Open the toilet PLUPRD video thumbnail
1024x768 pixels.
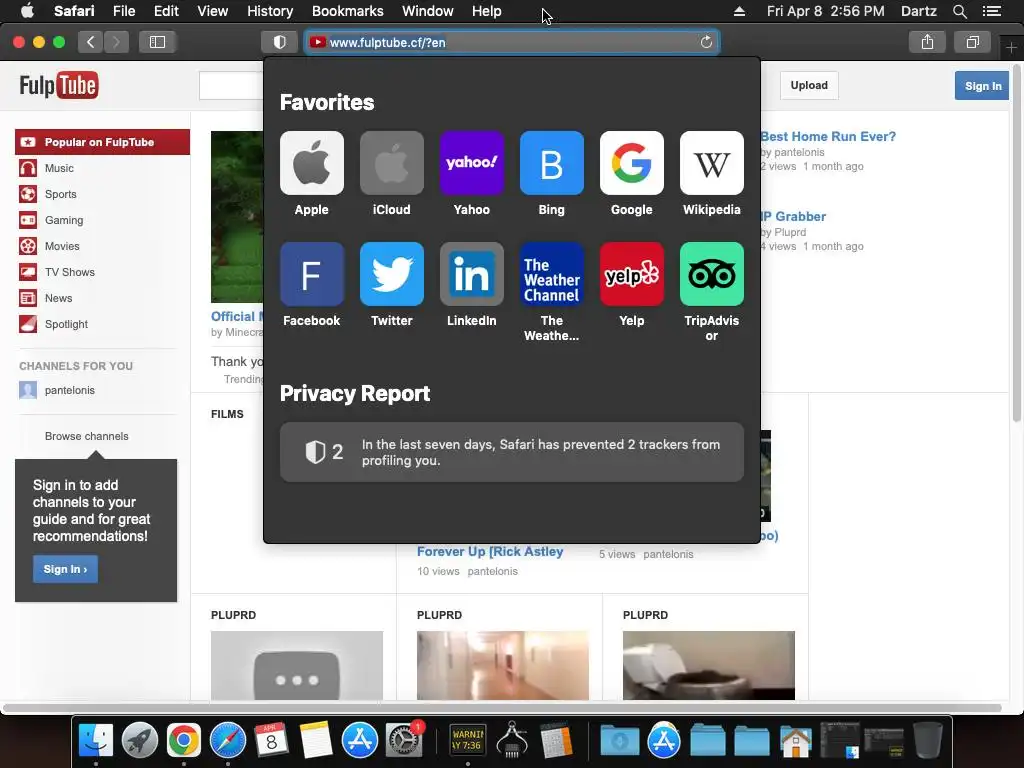(709, 665)
